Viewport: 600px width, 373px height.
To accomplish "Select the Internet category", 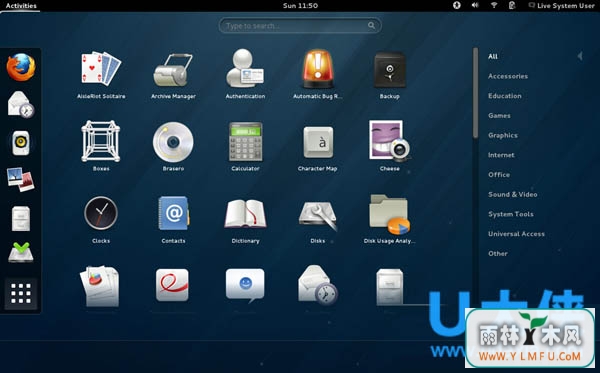I will coord(501,155).
